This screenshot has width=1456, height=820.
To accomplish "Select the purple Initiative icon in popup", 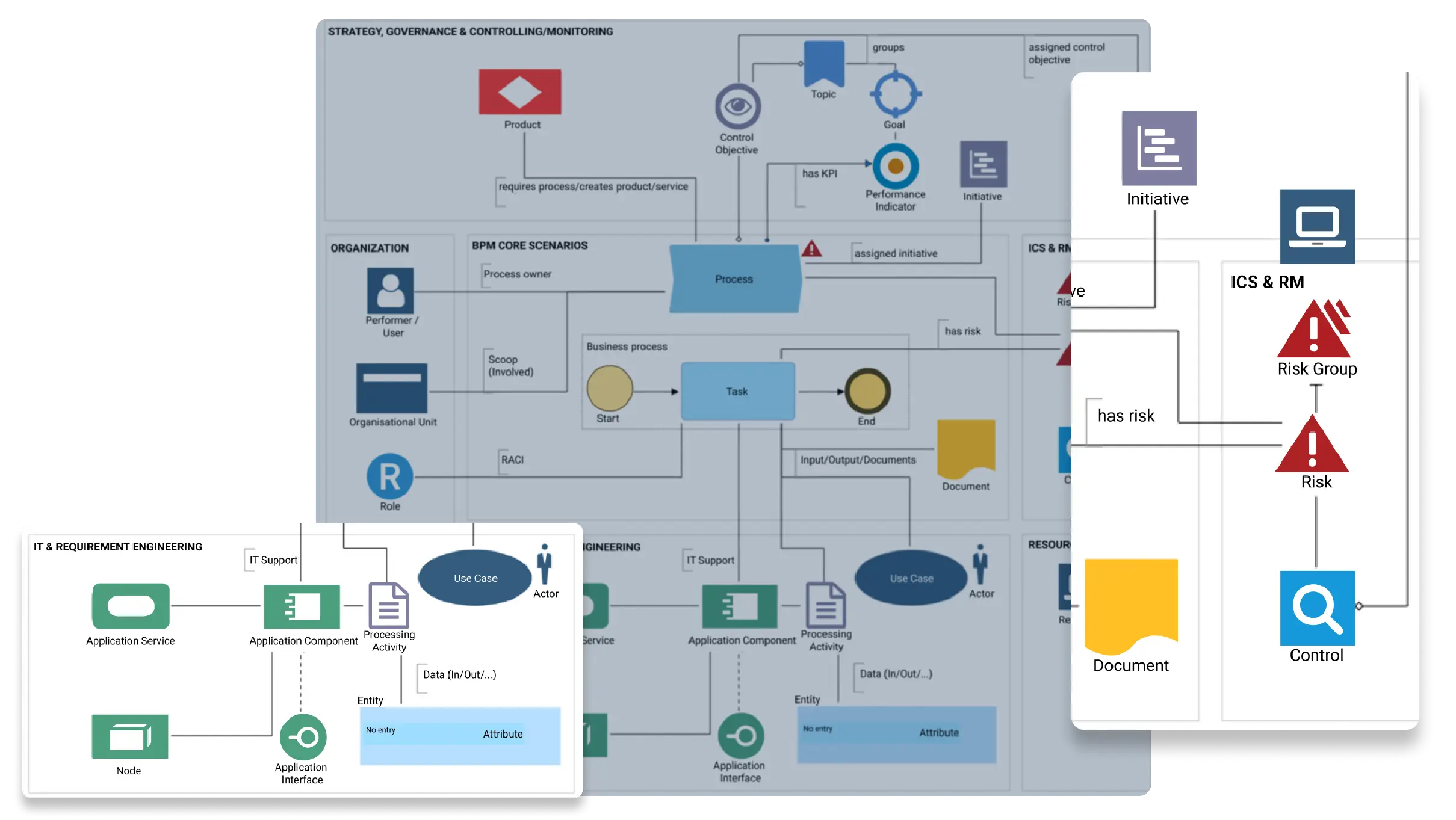I will (1159, 148).
